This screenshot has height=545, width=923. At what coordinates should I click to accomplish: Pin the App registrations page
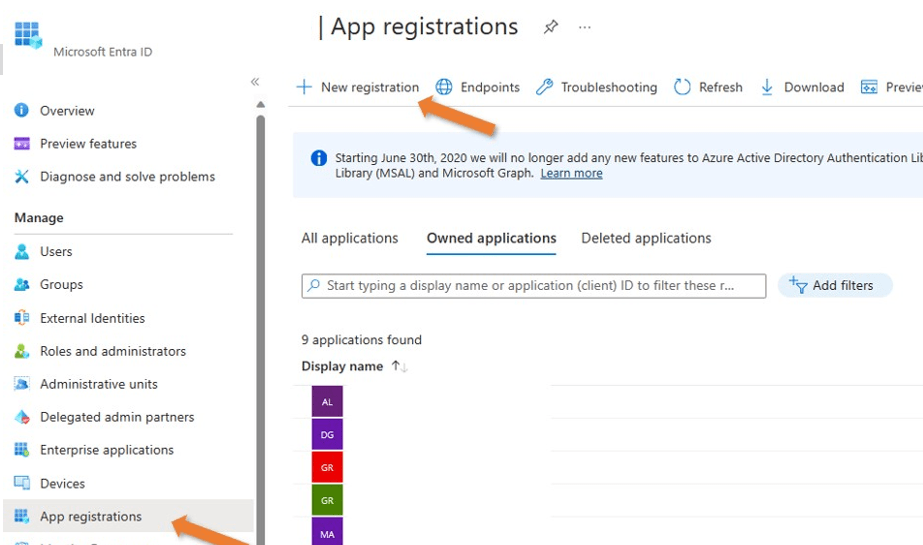coord(550,27)
